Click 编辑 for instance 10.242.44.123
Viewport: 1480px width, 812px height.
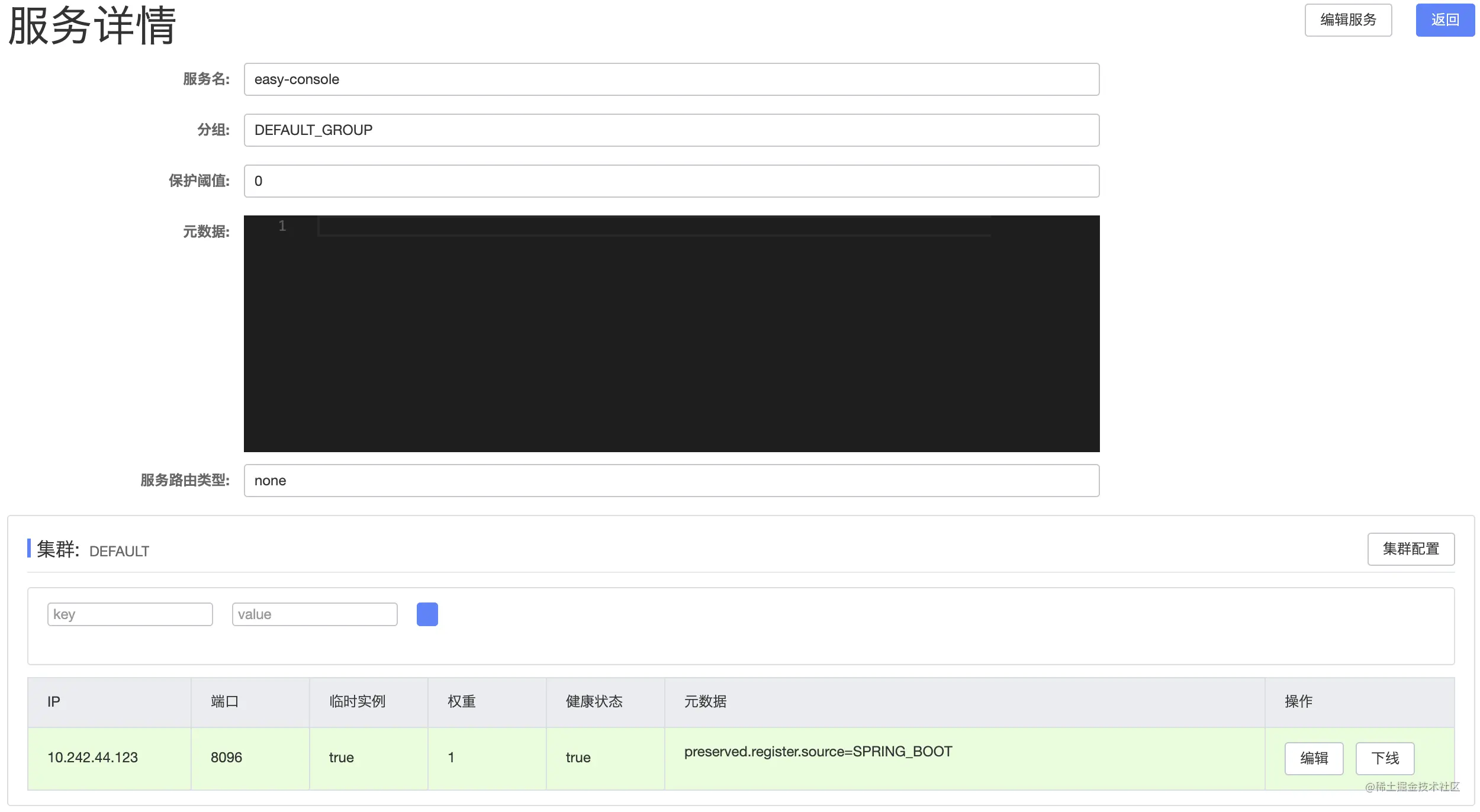[1313, 758]
